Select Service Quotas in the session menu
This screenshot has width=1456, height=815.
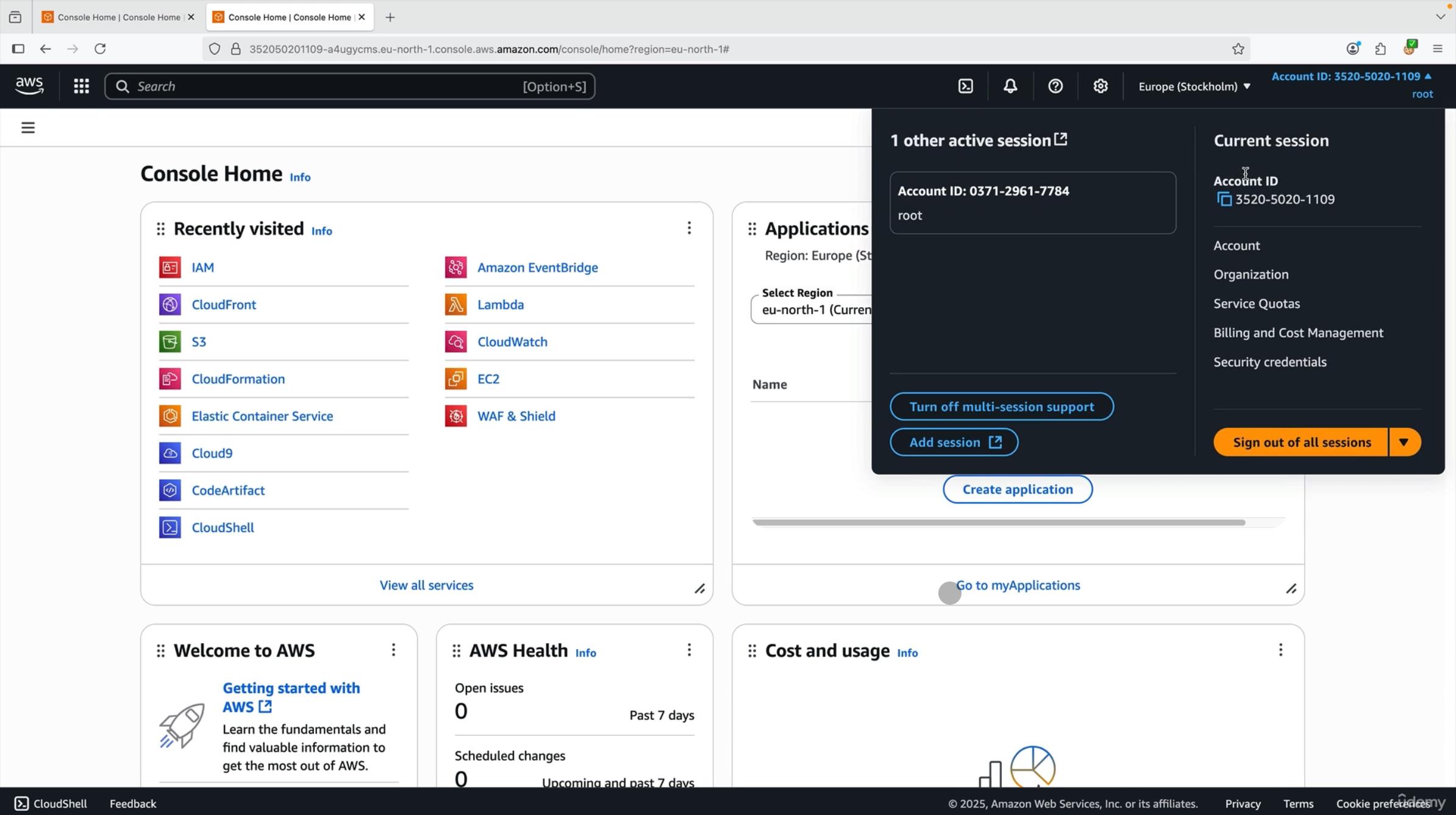(x=1257, y=304)
